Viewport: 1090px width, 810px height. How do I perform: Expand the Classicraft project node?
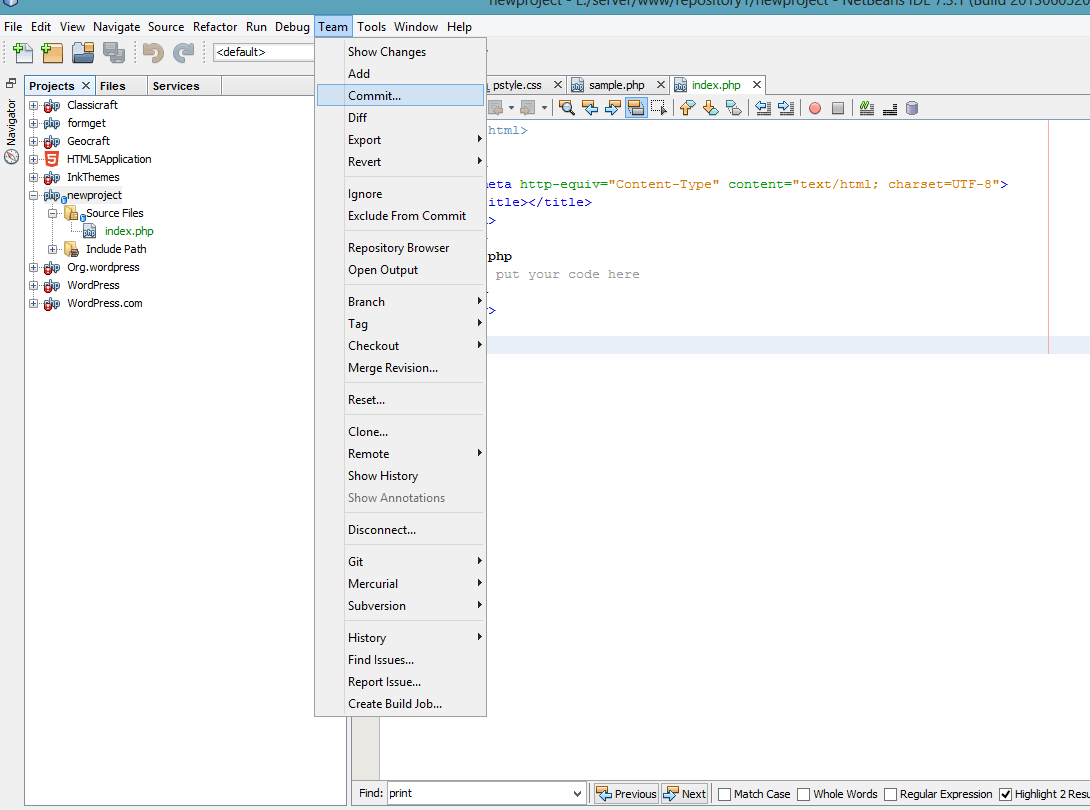tap(33, 106)
